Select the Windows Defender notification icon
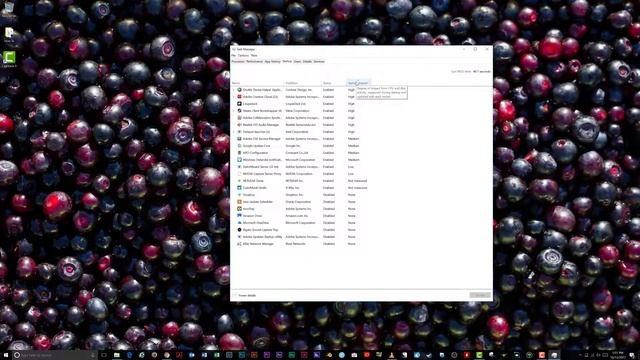 click(x=239, y=160)
